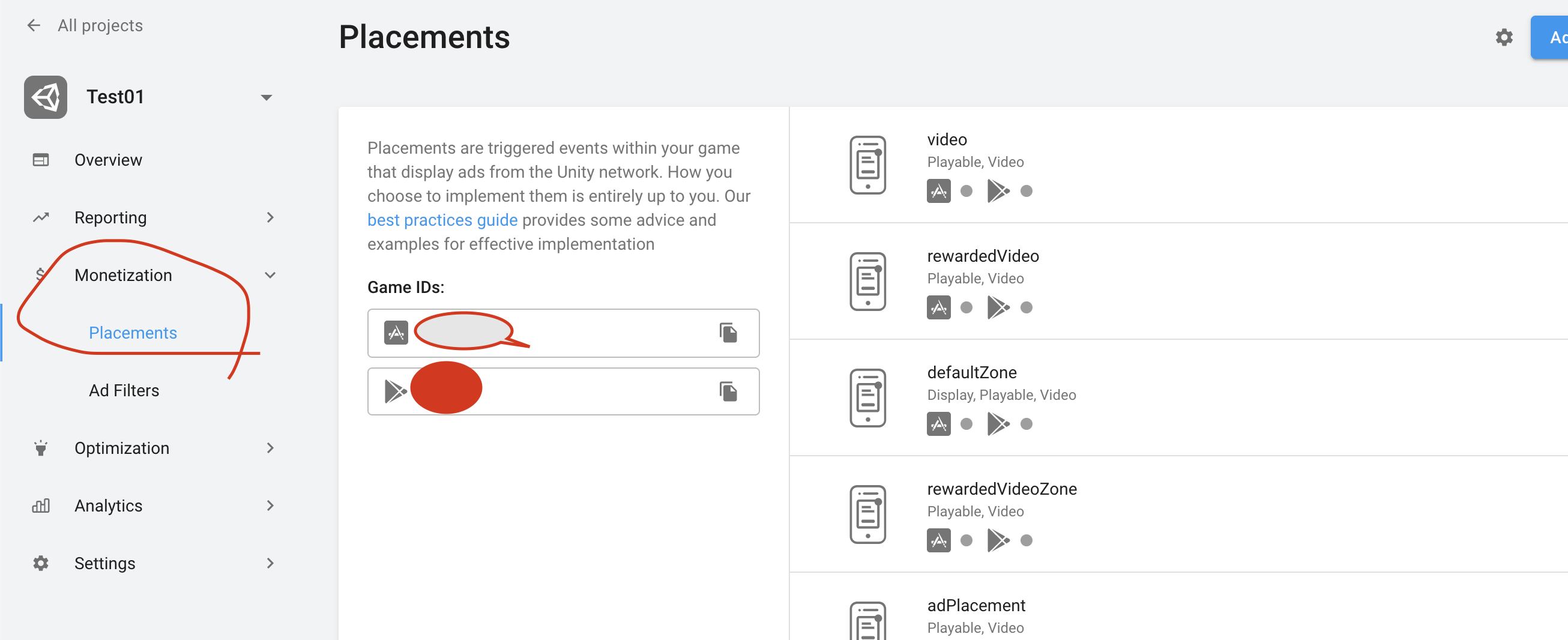Open the gear settings icon in header
This screenshot has width=1568, height=640.
tap(1504, 37)
